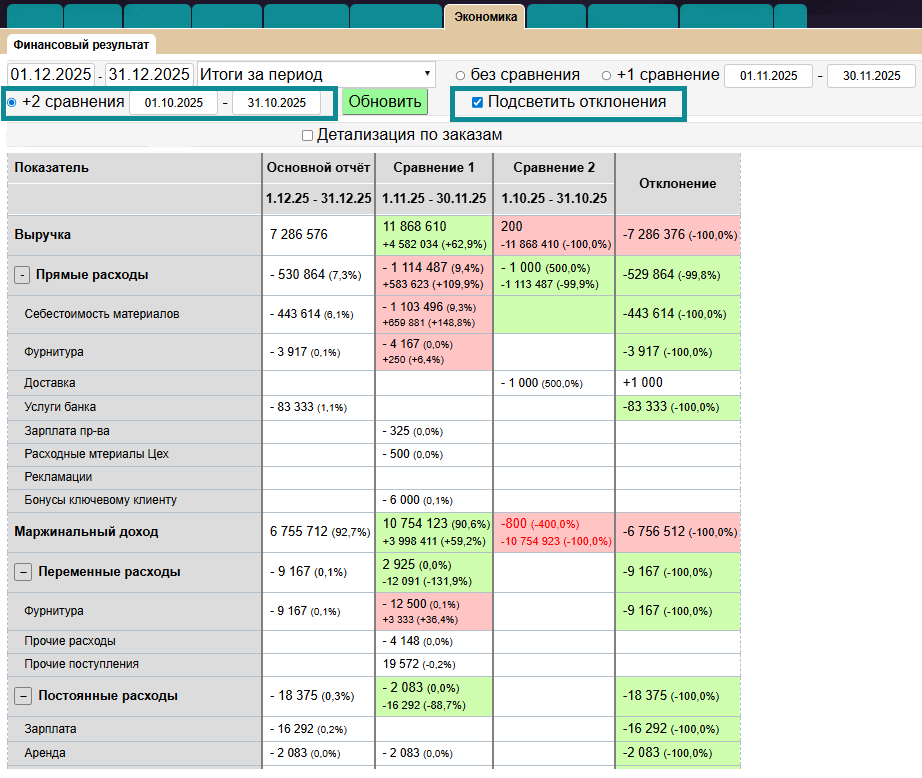
Task: Edit the 01.10.2025 second comparison date
Action: [174, 103]
